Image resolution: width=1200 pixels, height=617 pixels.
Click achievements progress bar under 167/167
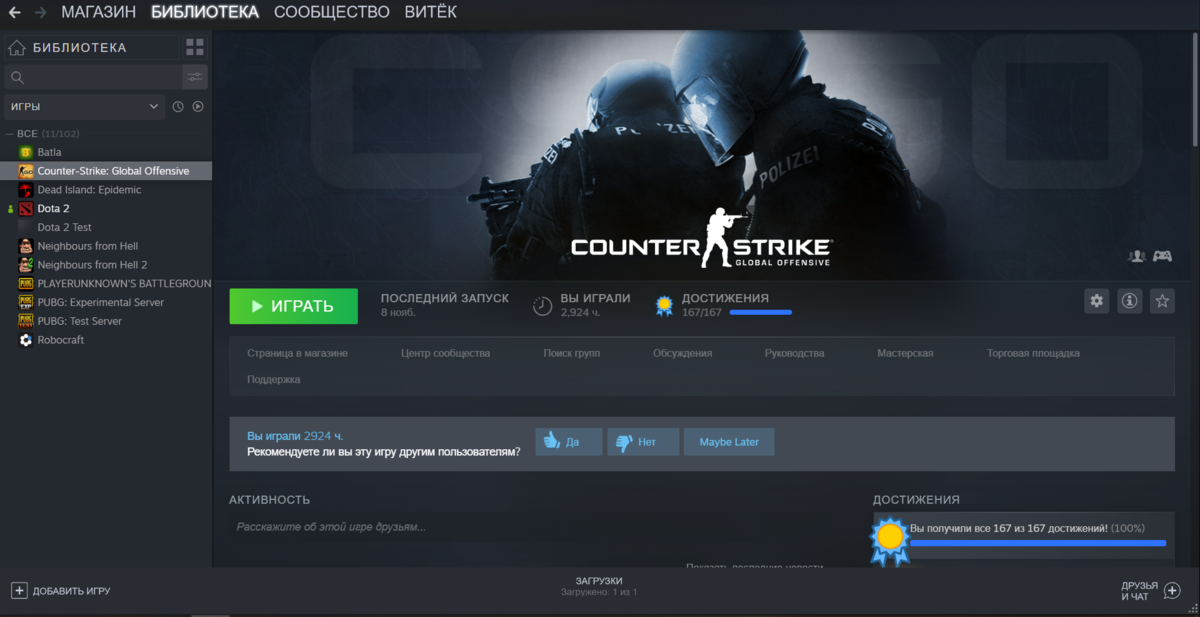(760, 313)
